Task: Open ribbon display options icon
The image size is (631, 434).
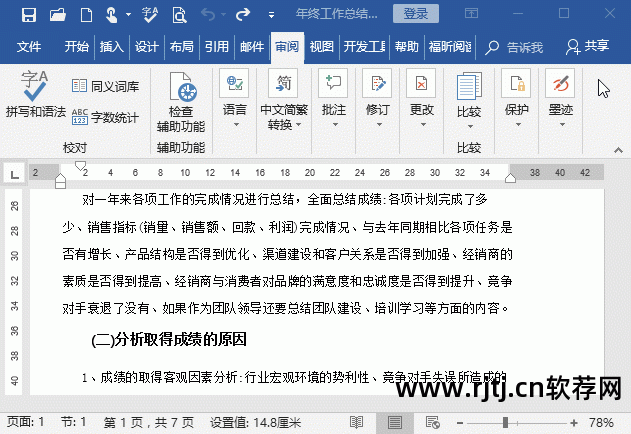Action: [x=471, y=14]
